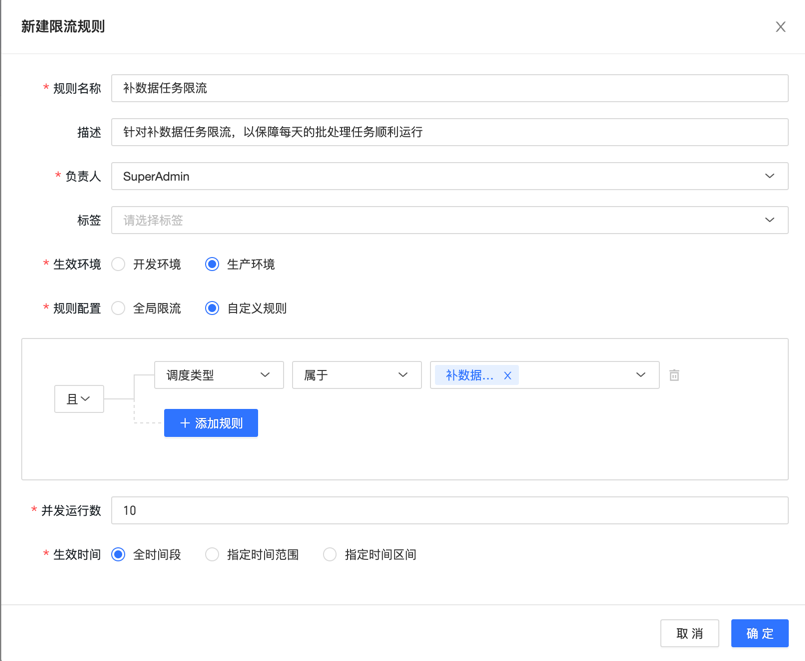Expand the rule value dropdown arrow
The image size is (805, 661).
point(641,375)
